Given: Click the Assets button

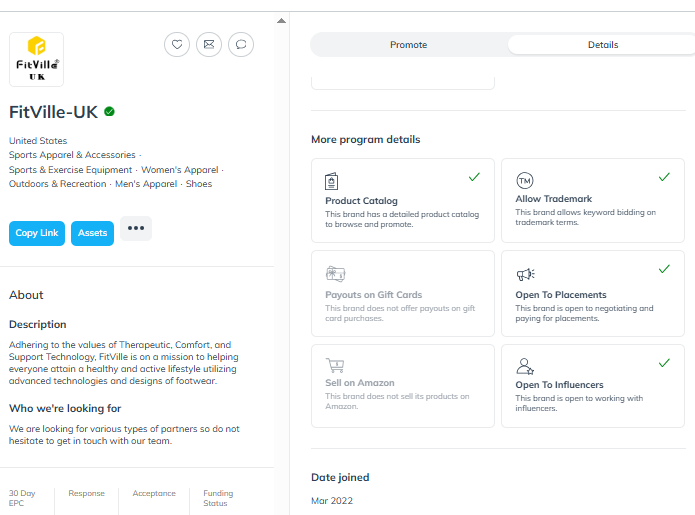Looking at the screenshot, I should coord(92,233).
